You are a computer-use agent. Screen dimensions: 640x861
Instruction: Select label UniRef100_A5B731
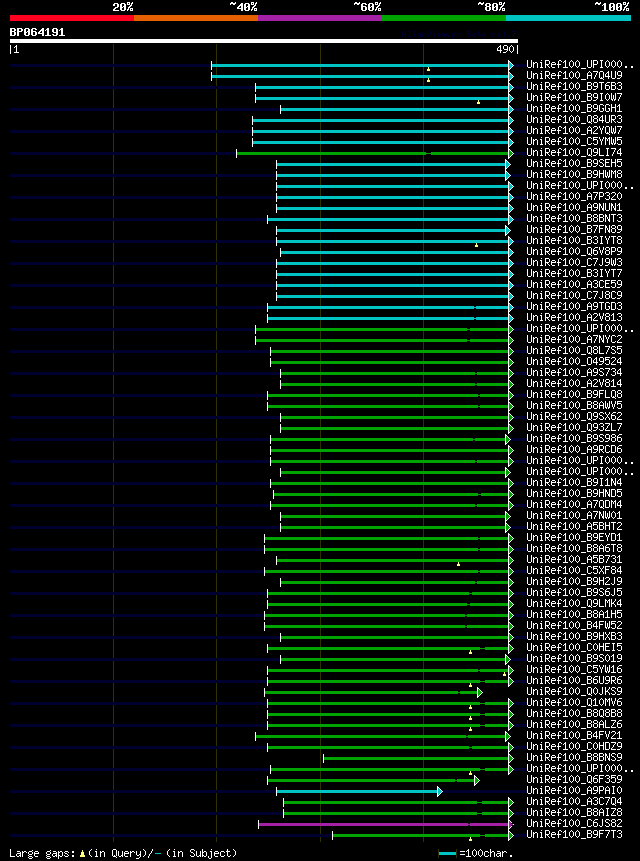pyautogui.click(x=574, y=559)
